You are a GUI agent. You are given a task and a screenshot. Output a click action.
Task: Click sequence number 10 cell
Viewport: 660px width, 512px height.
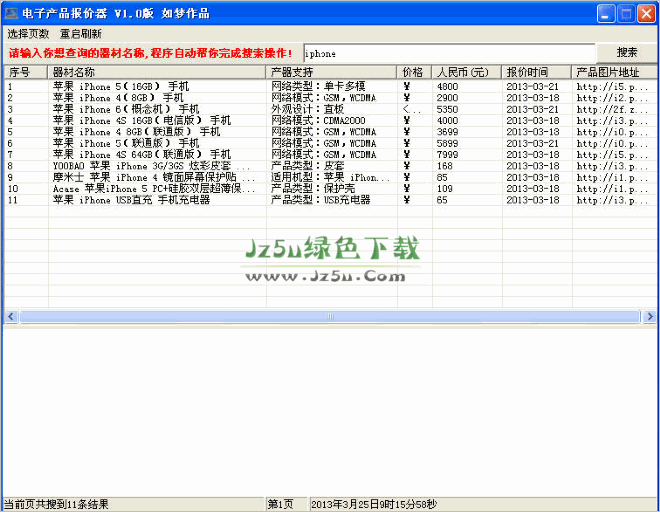13,189
